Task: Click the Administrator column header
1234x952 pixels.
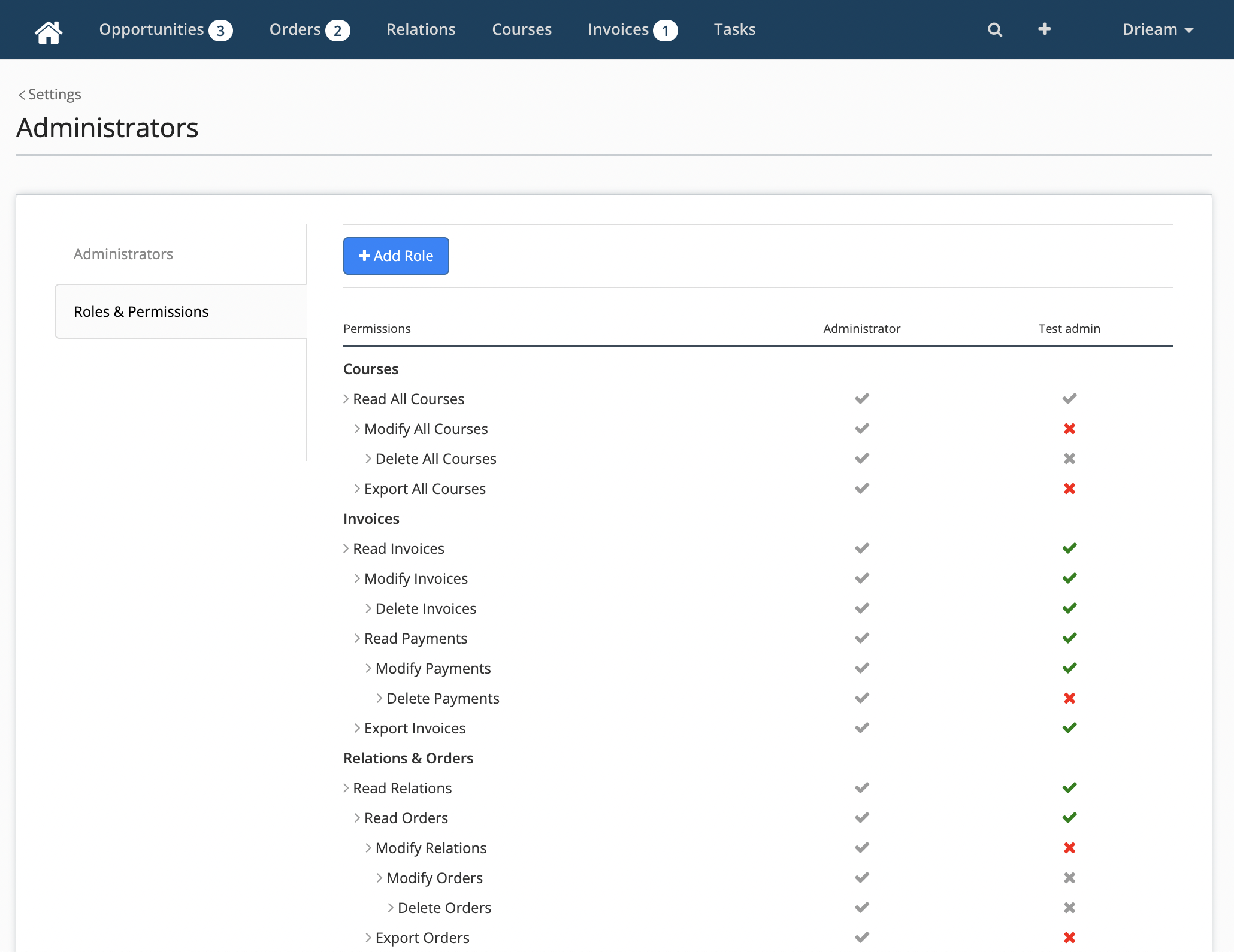Action: (861, 328)
